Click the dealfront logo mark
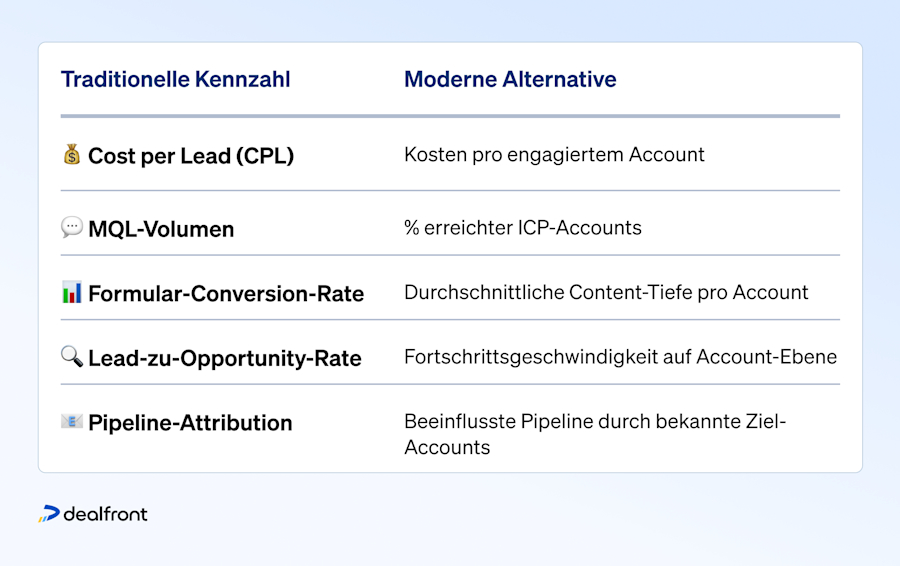Viewport: 900px width, 566px height. (x=49, y=514)
